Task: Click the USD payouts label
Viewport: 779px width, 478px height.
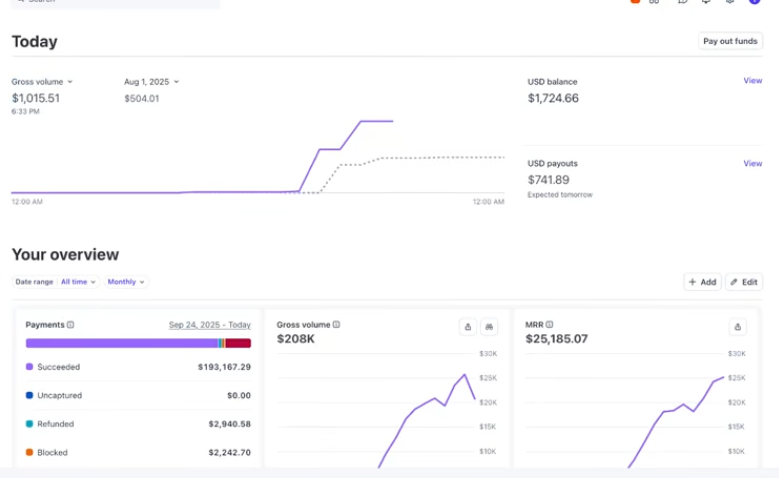Action: (552, 163)
